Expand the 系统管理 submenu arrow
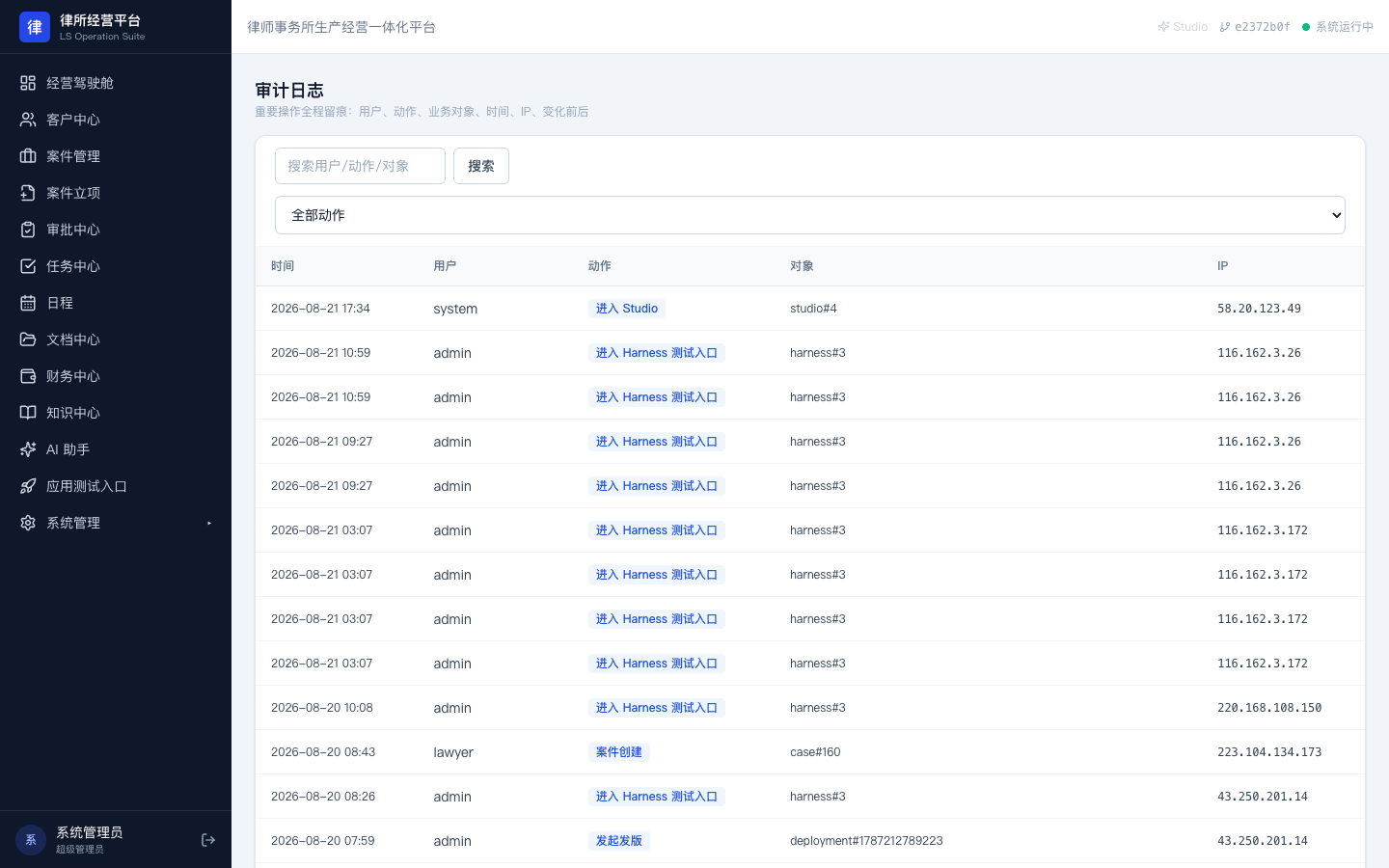Screen dimensions: 1389x868 coord(209,523)
